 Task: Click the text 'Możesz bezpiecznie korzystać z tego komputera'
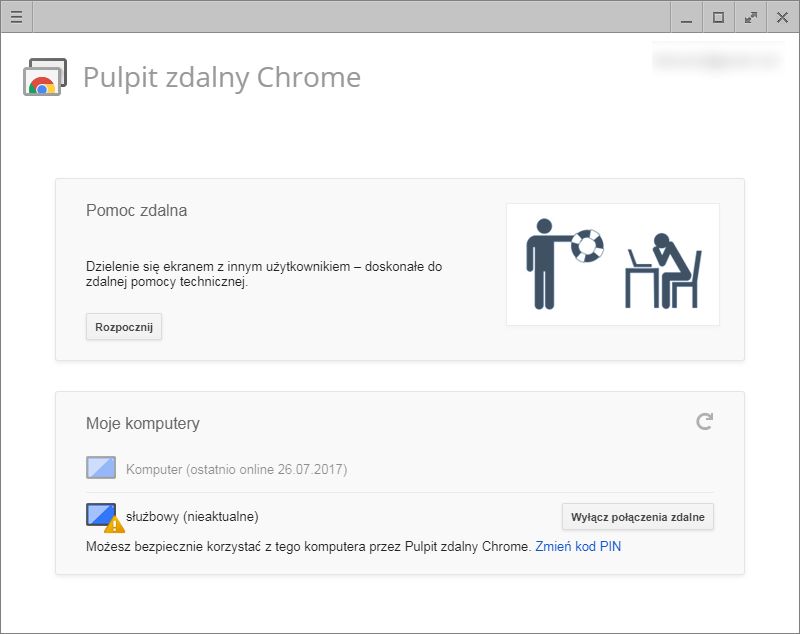coord(309,547)
